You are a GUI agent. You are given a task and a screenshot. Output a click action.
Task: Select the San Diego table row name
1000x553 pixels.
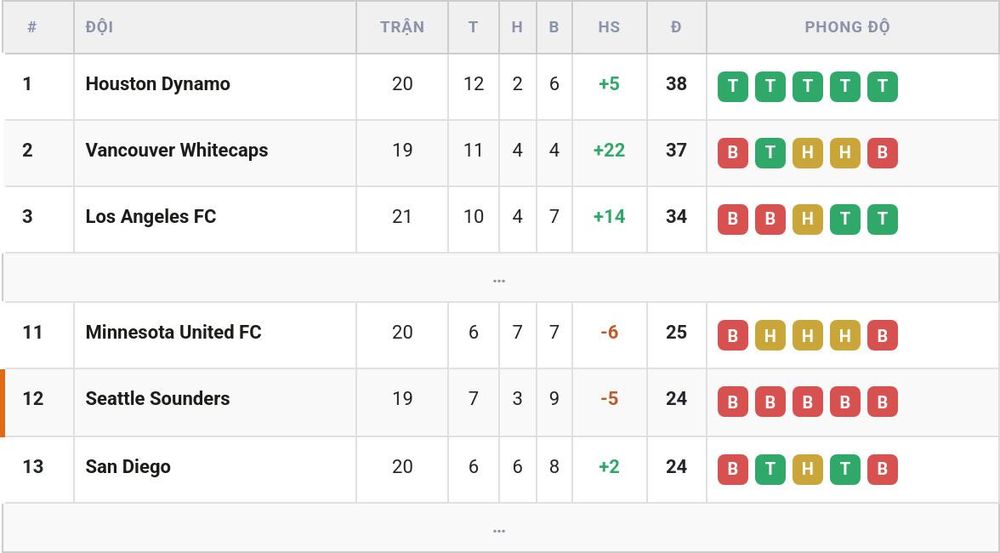128,467
